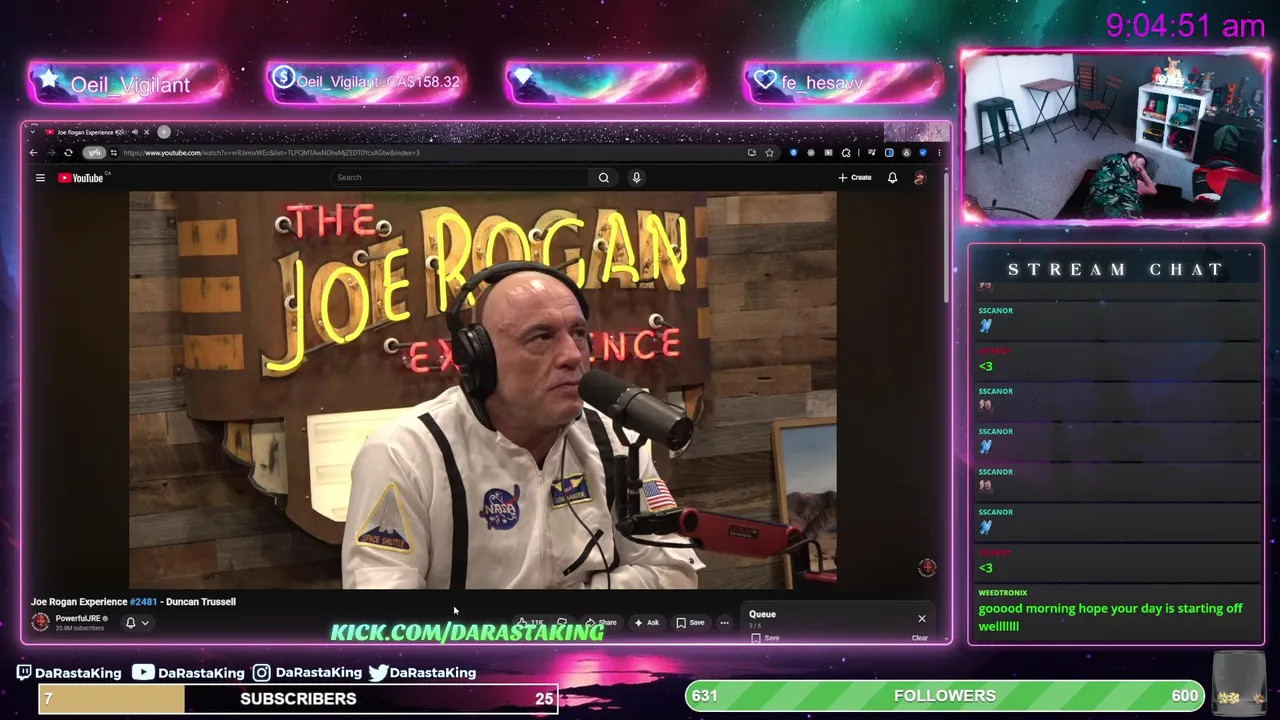Open the YouTube notifications bell in the header
1280x720 pixels.
[x=892, y=178]
